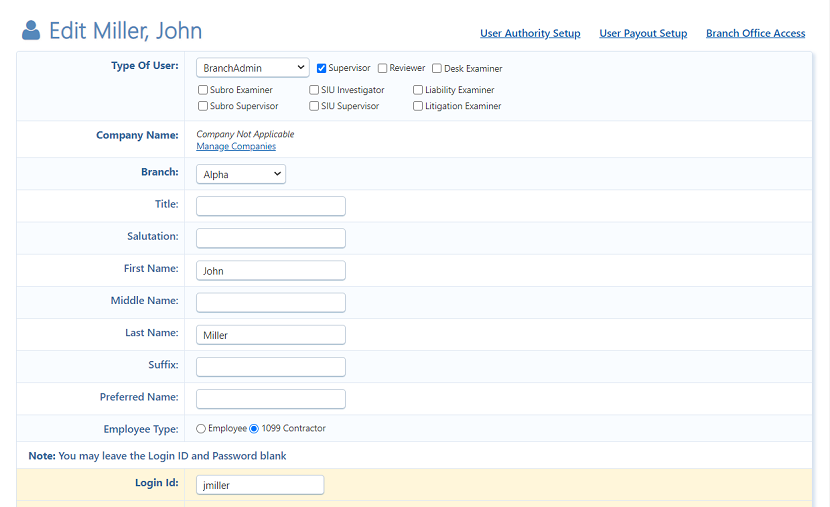Expand the Type Of User dropdown
This screenshot has height=507, width=830.
click(252, 68)
